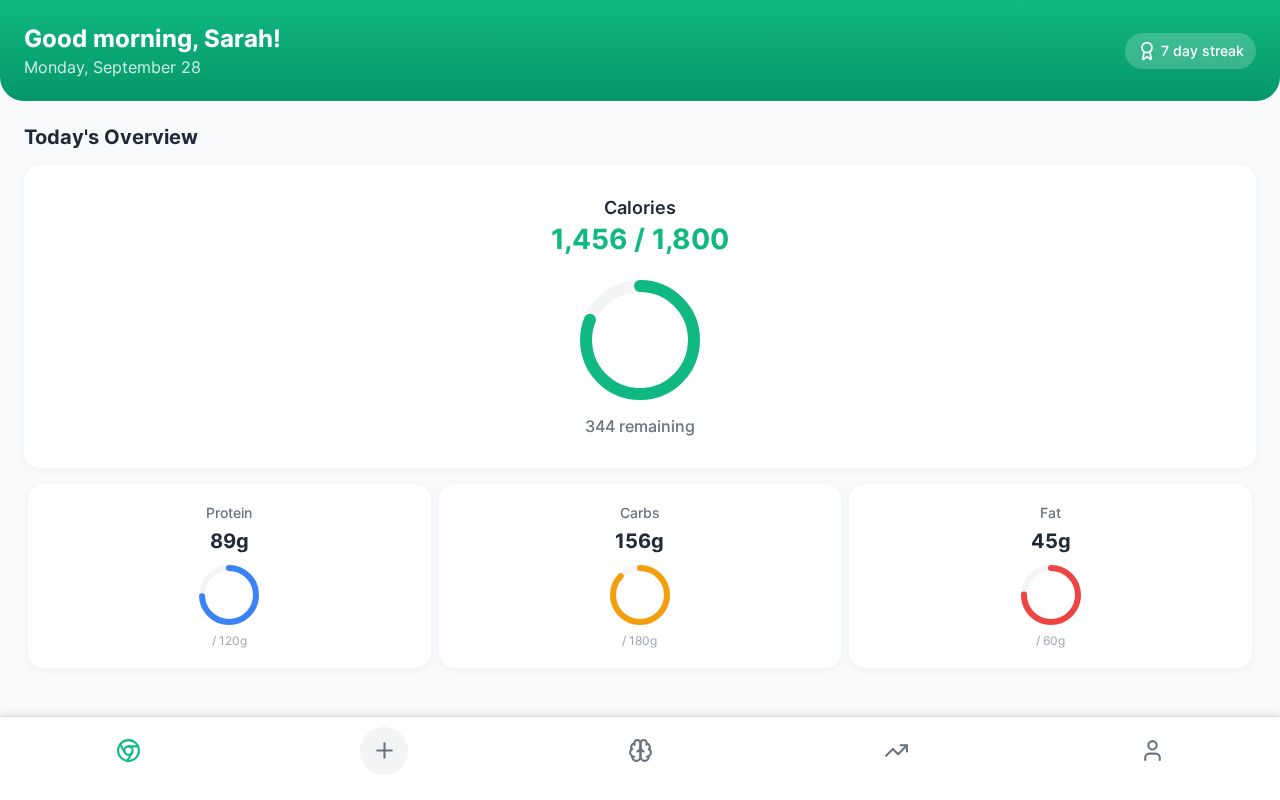Select the Carbs card label

tap(640, 513)
